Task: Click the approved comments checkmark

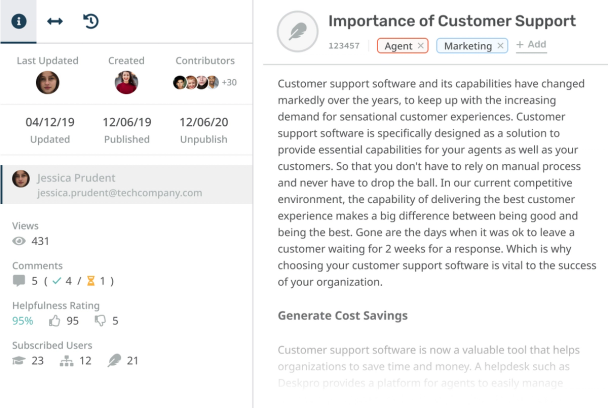Action: 58,281
